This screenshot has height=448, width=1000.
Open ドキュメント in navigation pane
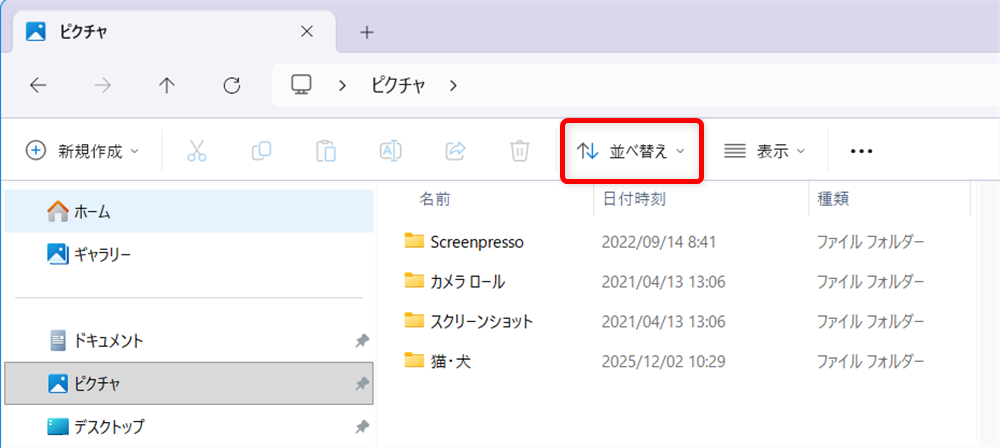[189, 341]
